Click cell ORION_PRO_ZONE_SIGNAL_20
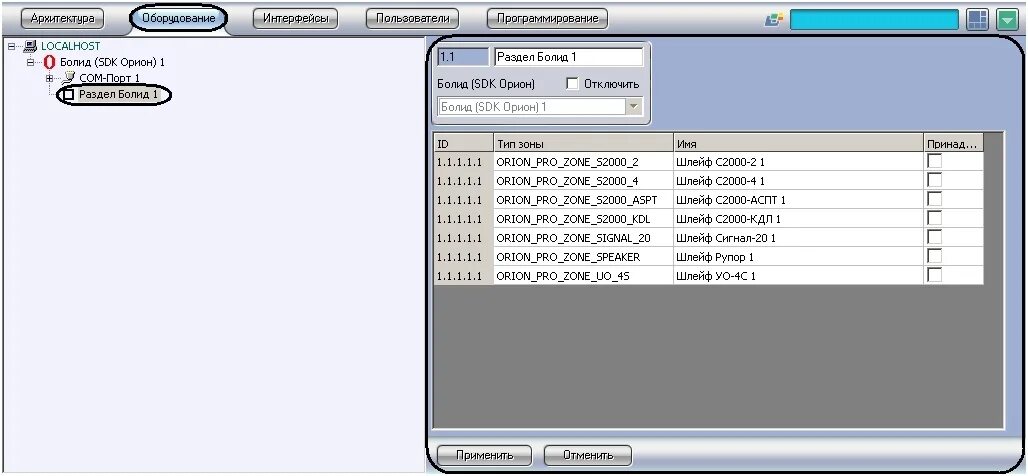Screen dimensions: 1028x476 point(583,237)
